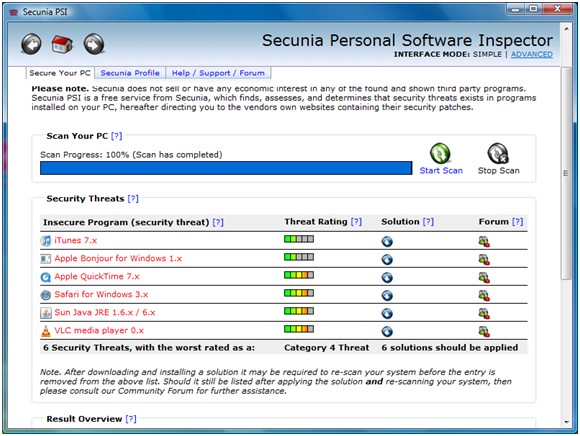This screenshot has width=580, height=436.
Task: Click the 'Category 4 Threat' summary text
Action: click(x=327, y=348)
